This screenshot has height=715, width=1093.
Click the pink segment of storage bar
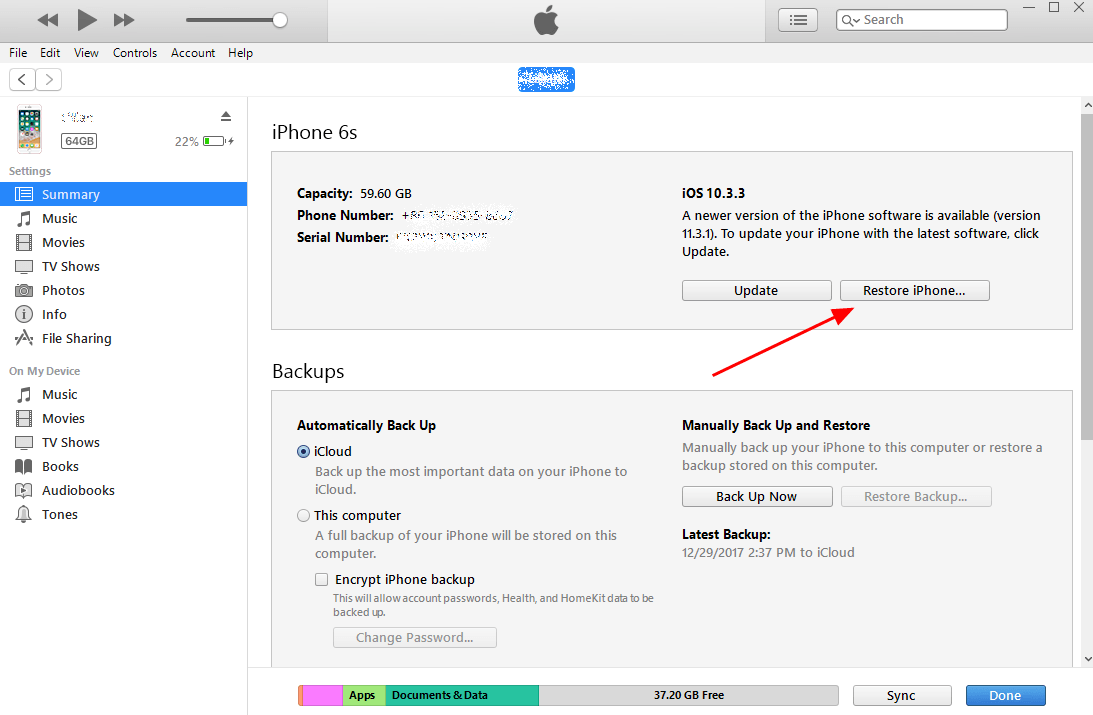(x=323, y=695)
